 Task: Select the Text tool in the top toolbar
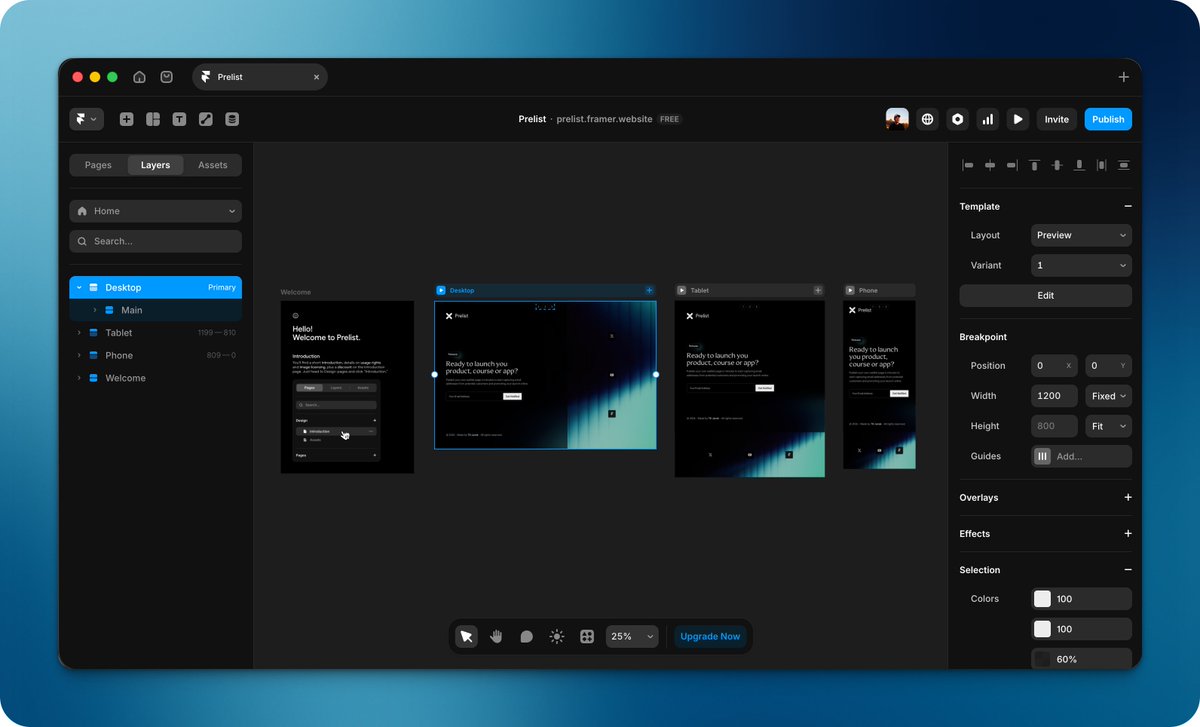(x=180, y=119)
